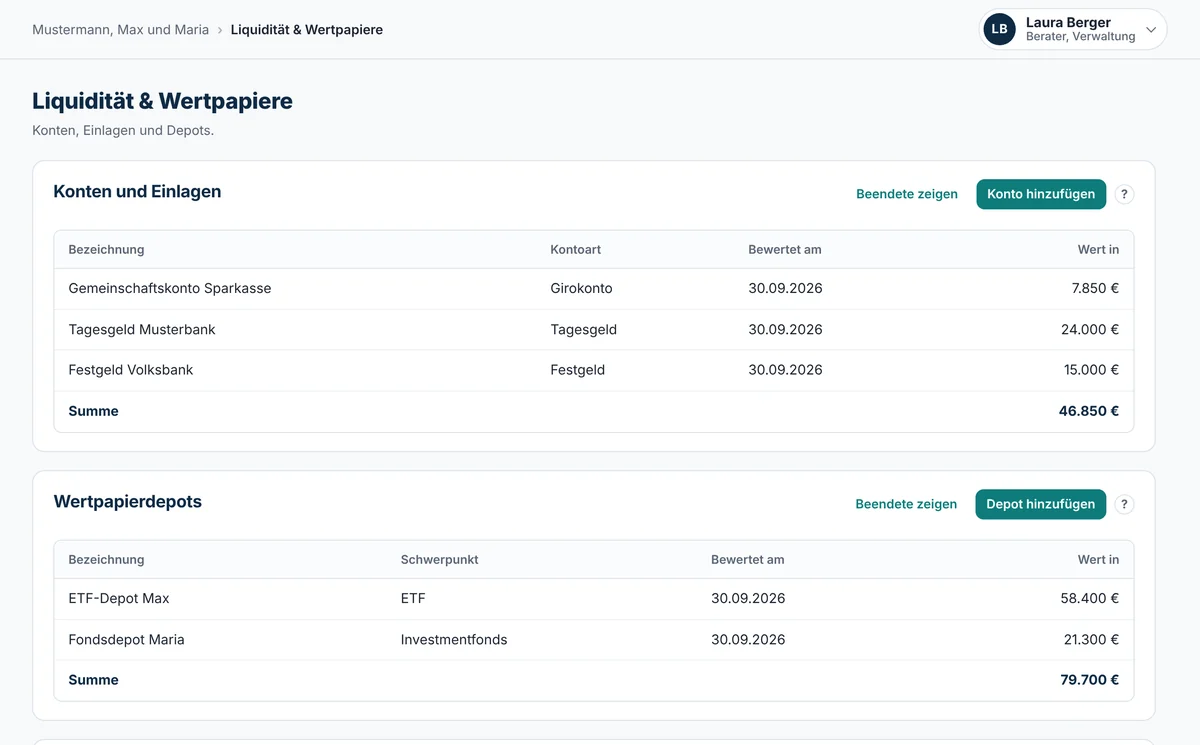Show ended accounts in Konten und Einlagen
The width and height of the screenshot is (1200, 745).
tap(907, 194)
